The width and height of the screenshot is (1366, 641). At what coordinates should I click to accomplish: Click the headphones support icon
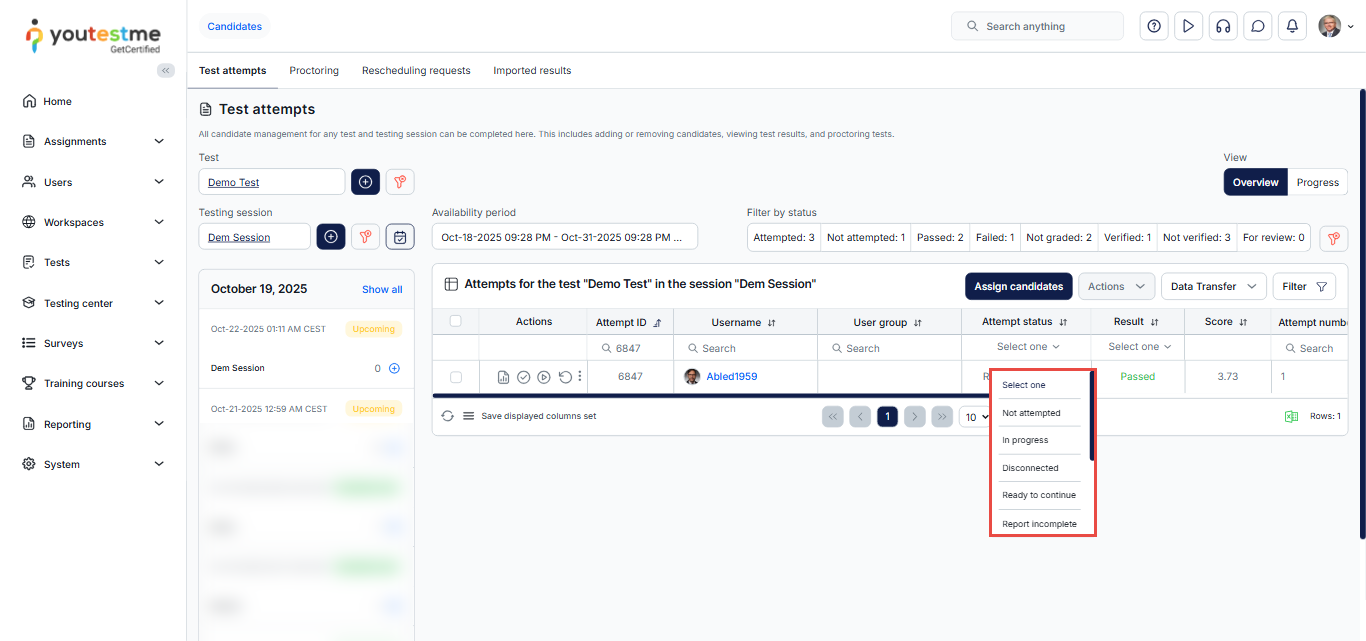click(1222, 27)
